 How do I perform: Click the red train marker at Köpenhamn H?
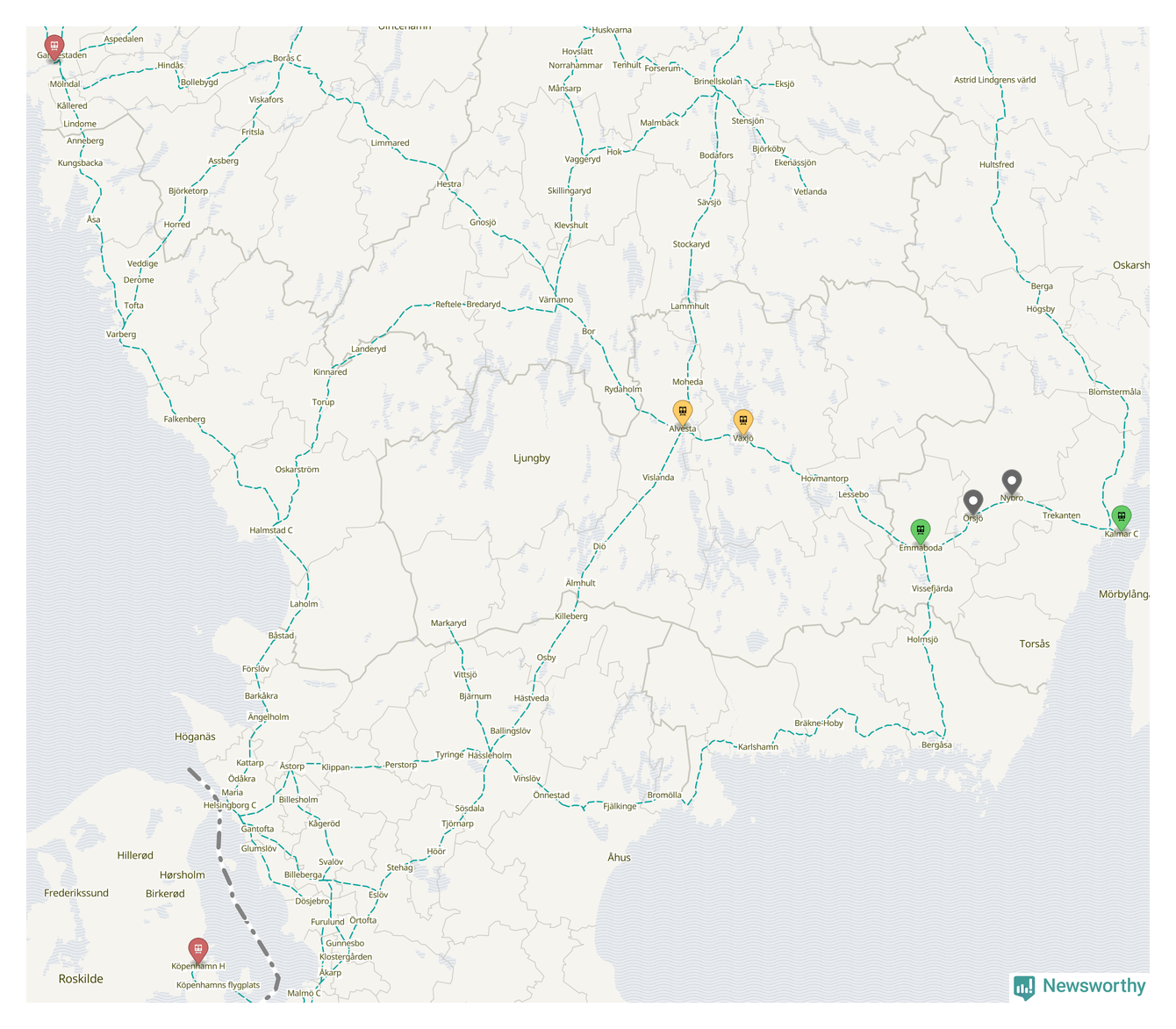(x=198, y=949)
